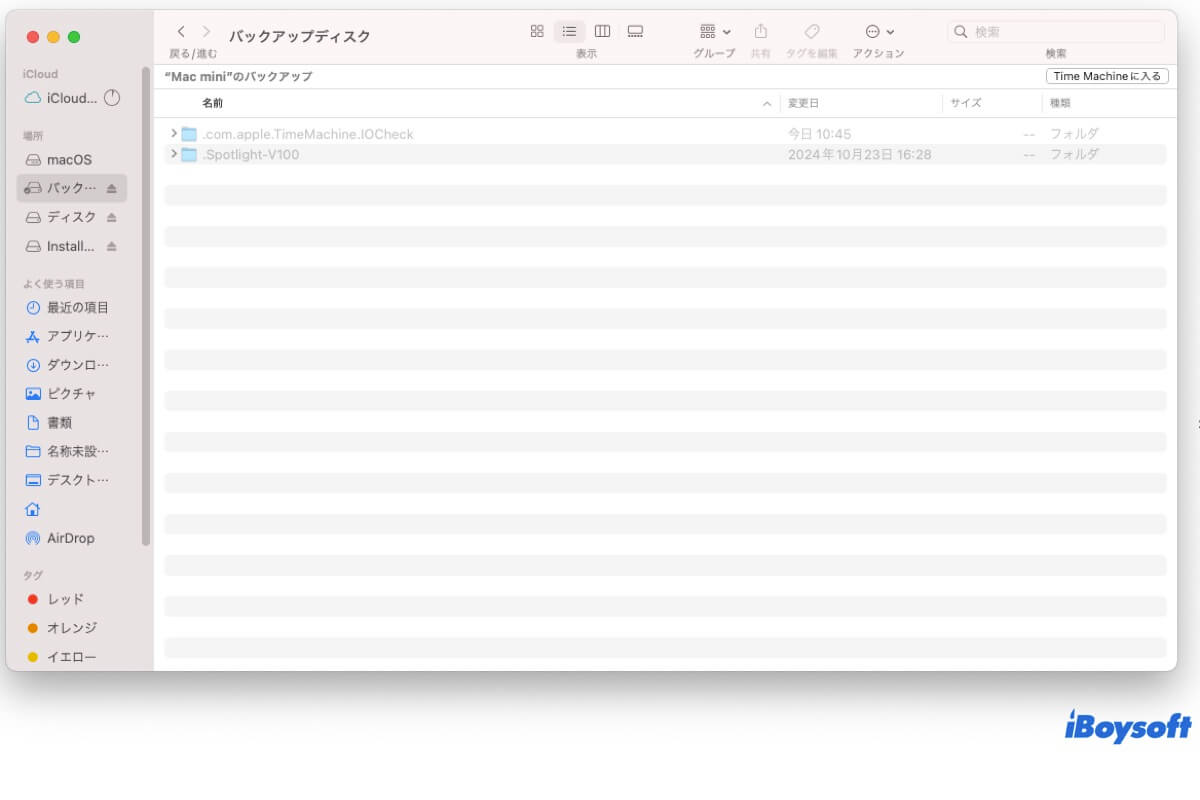The image size is (1200, 800).
Task: Expand the .Spotlight-V100 folder
Action: (173, 154)
